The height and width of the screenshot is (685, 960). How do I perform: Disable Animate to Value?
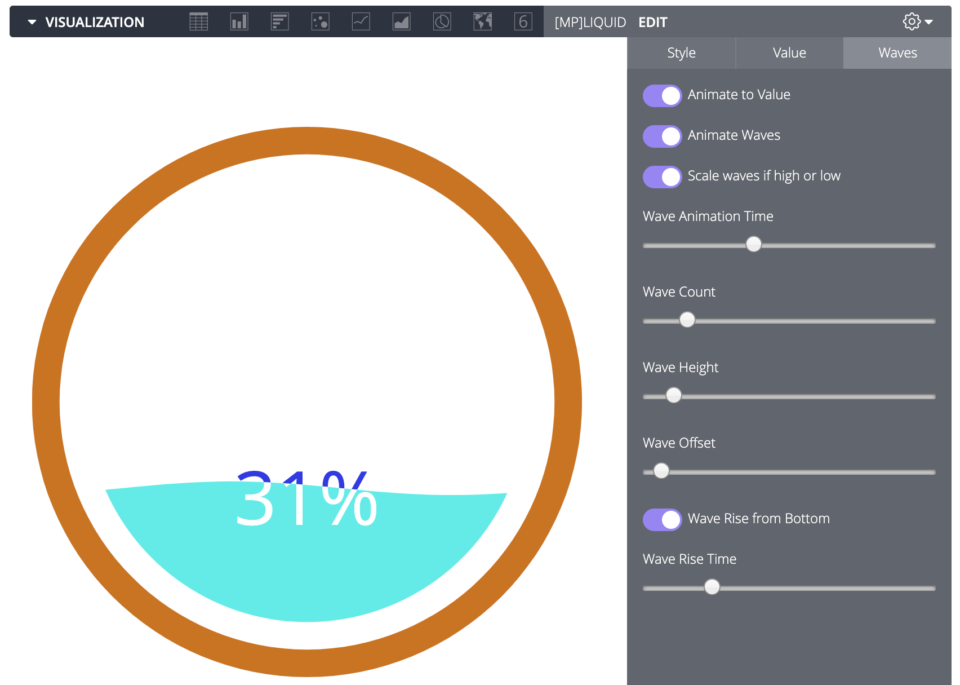tap(661, 95)
